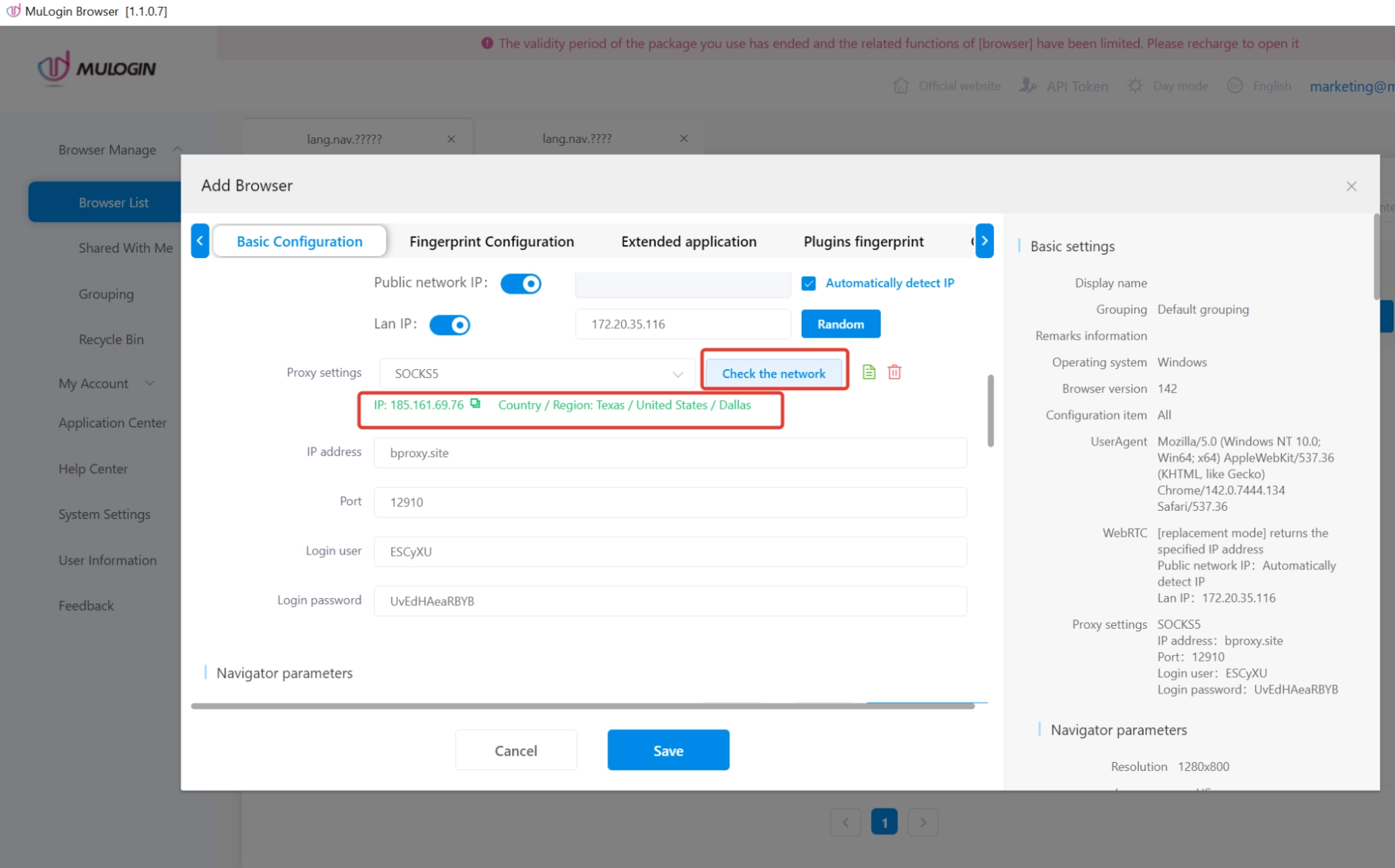The image size is (1395, 868).
Task: Click the Official website home icon
Action: [900, 85]
